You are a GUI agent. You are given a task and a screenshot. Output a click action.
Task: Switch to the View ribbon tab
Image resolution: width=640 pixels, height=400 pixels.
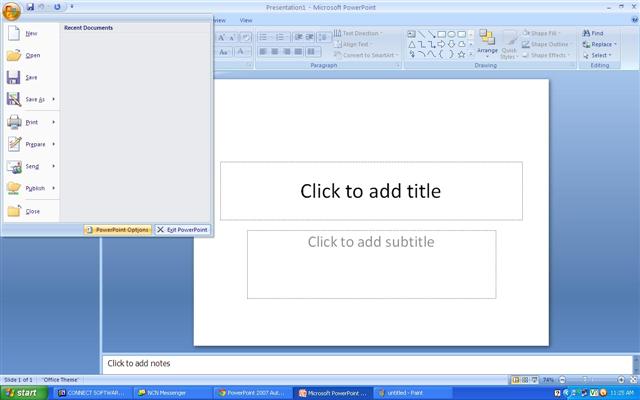[246, 20]
